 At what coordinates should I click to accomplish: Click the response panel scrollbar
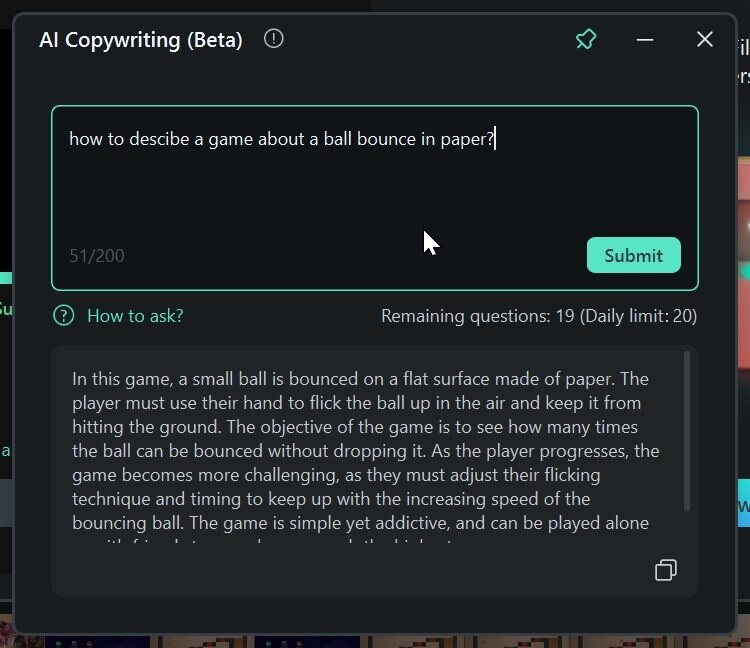pyautogui.click(x=686, y=430)
